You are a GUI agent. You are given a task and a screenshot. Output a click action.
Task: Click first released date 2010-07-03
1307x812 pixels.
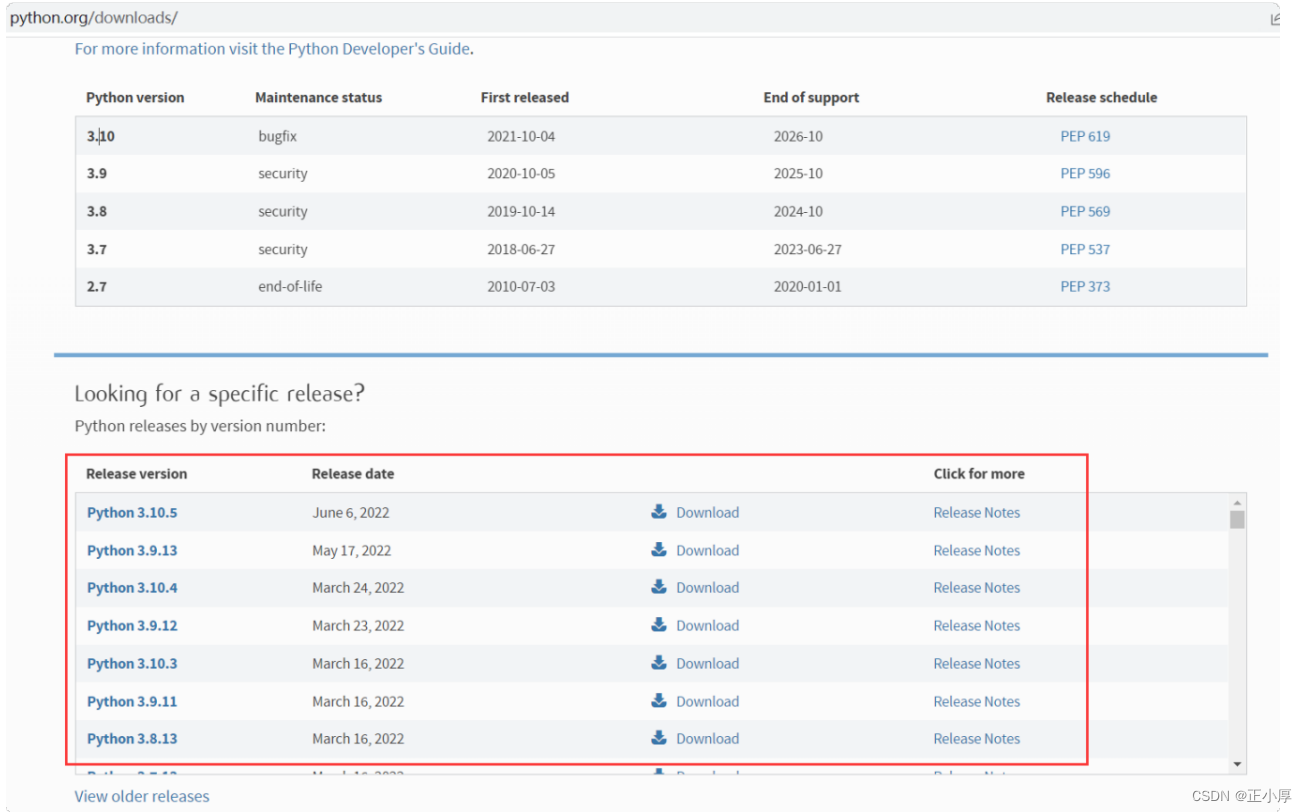point(521,286)
